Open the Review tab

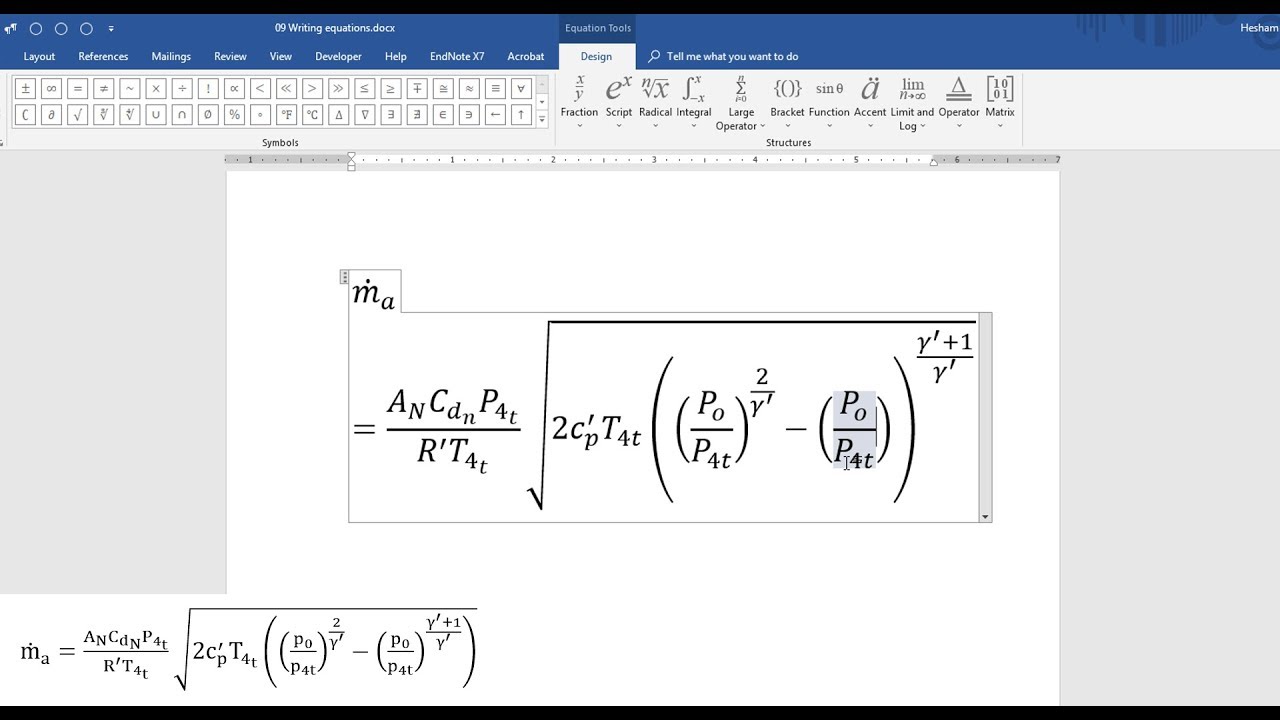[x=230, y=56]
